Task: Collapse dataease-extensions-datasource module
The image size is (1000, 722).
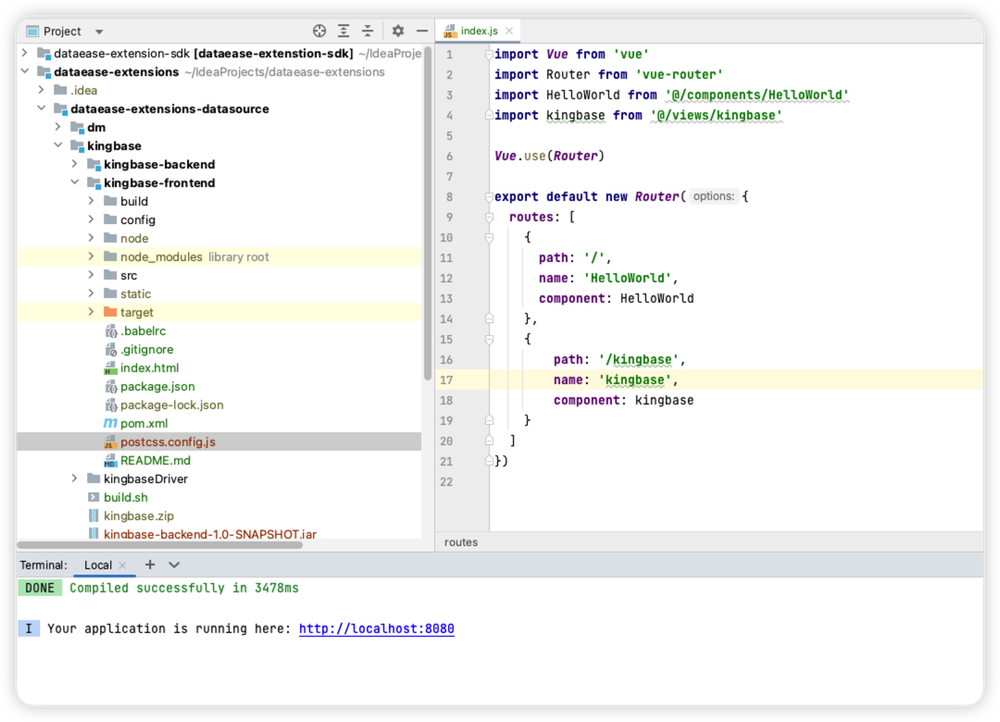Action: (x=41, y=108)
